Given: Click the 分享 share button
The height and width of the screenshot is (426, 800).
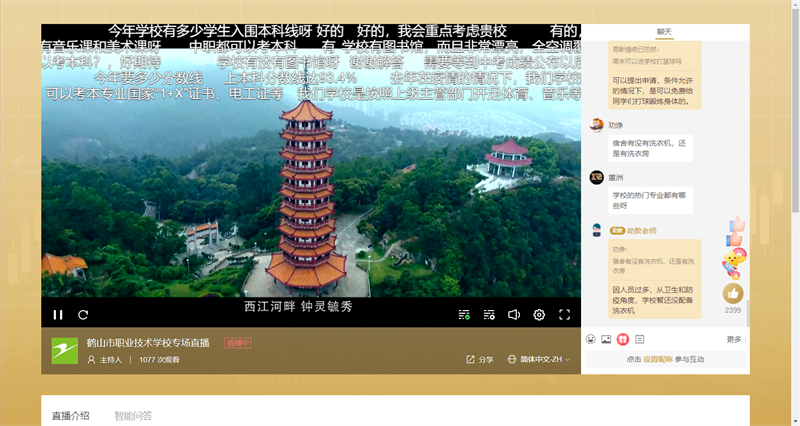Looking at the screenshot, I should [480, 359].
